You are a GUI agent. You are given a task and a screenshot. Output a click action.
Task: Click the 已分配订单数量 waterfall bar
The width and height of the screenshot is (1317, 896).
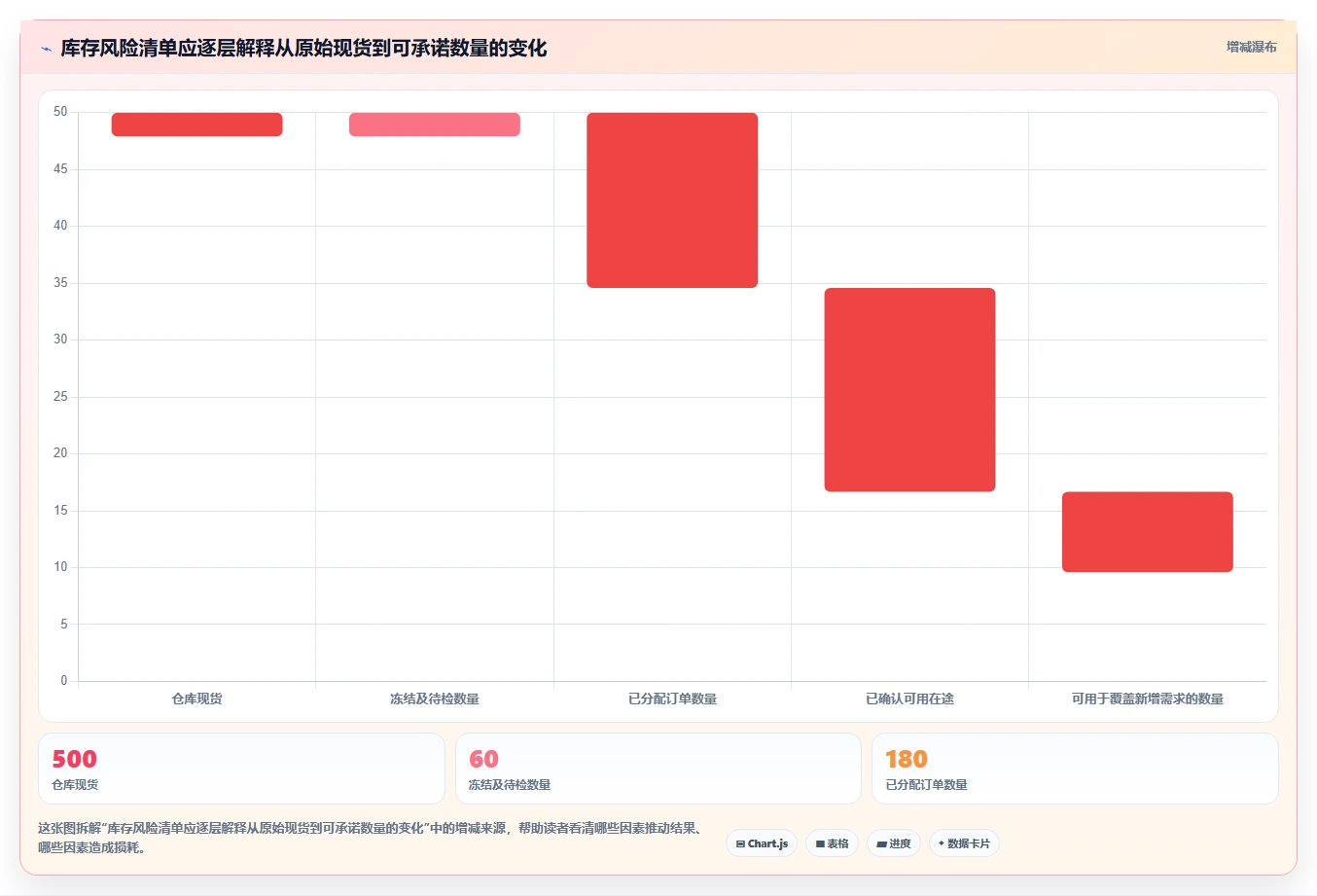tap(672, 200)
